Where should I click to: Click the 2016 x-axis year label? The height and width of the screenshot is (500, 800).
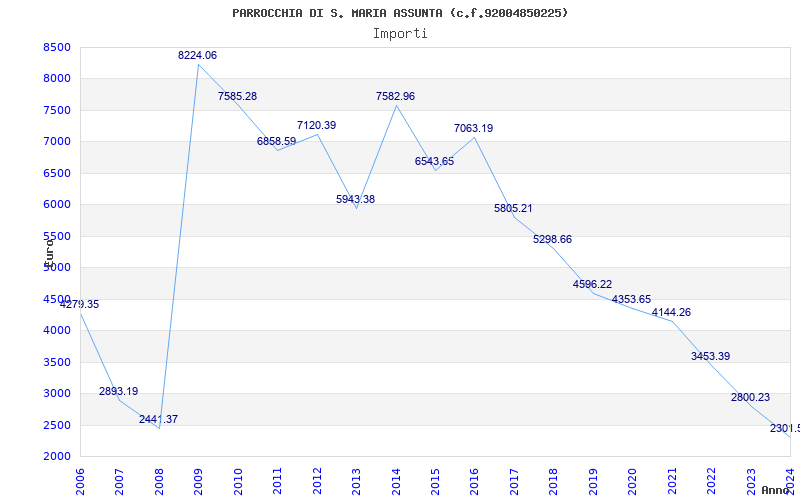coord(474,482)
